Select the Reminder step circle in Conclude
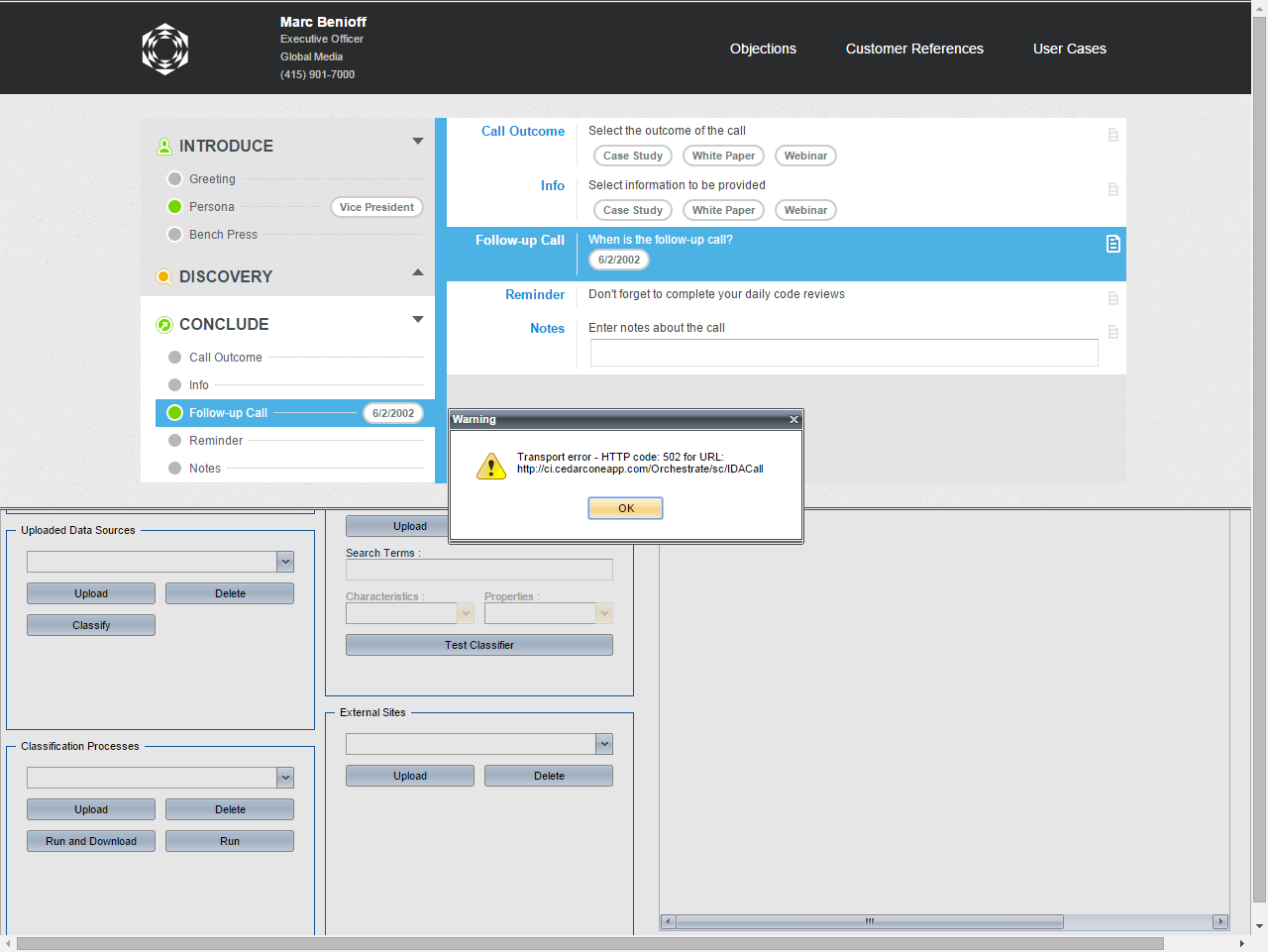The width and height of the screenshot is (1268, 952). click(x=174, y=441)
